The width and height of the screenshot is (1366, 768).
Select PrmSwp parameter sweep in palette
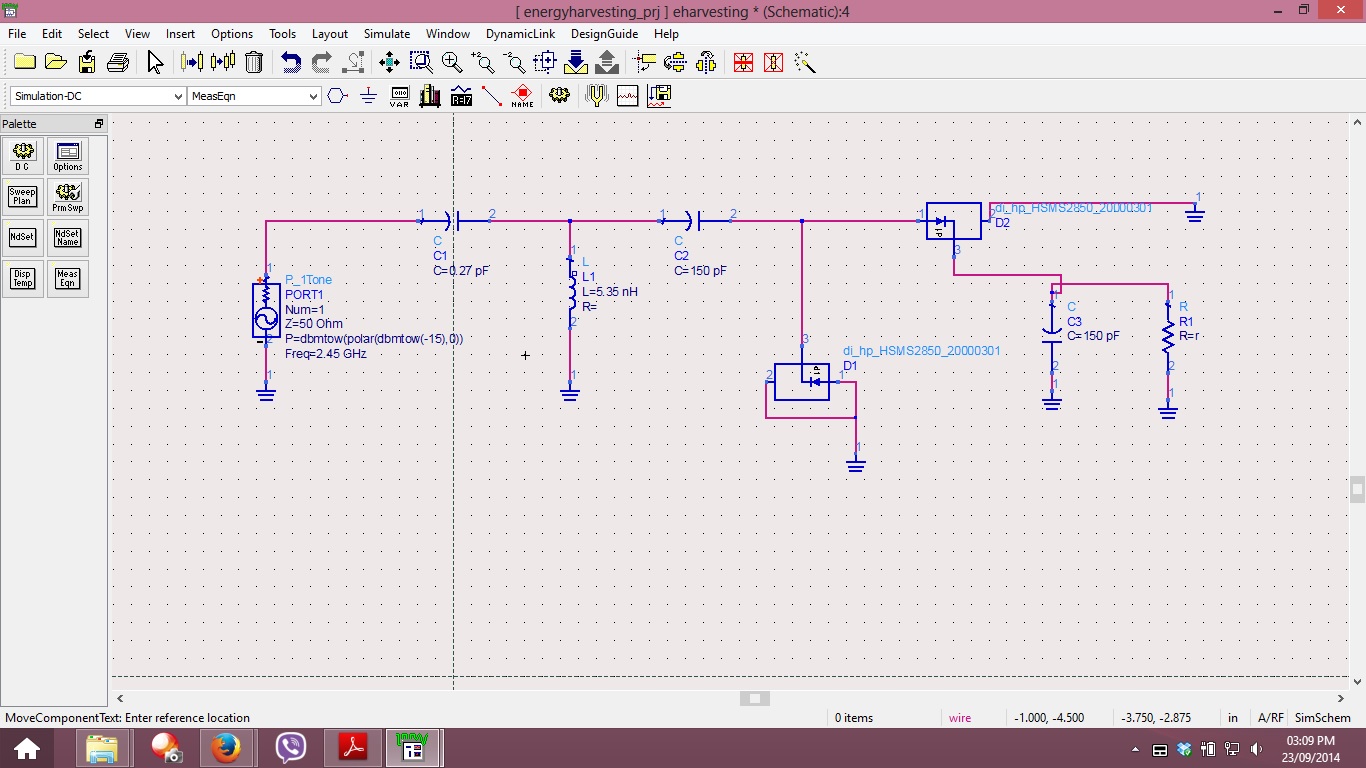pyautogui.click(x=68, y=196)
